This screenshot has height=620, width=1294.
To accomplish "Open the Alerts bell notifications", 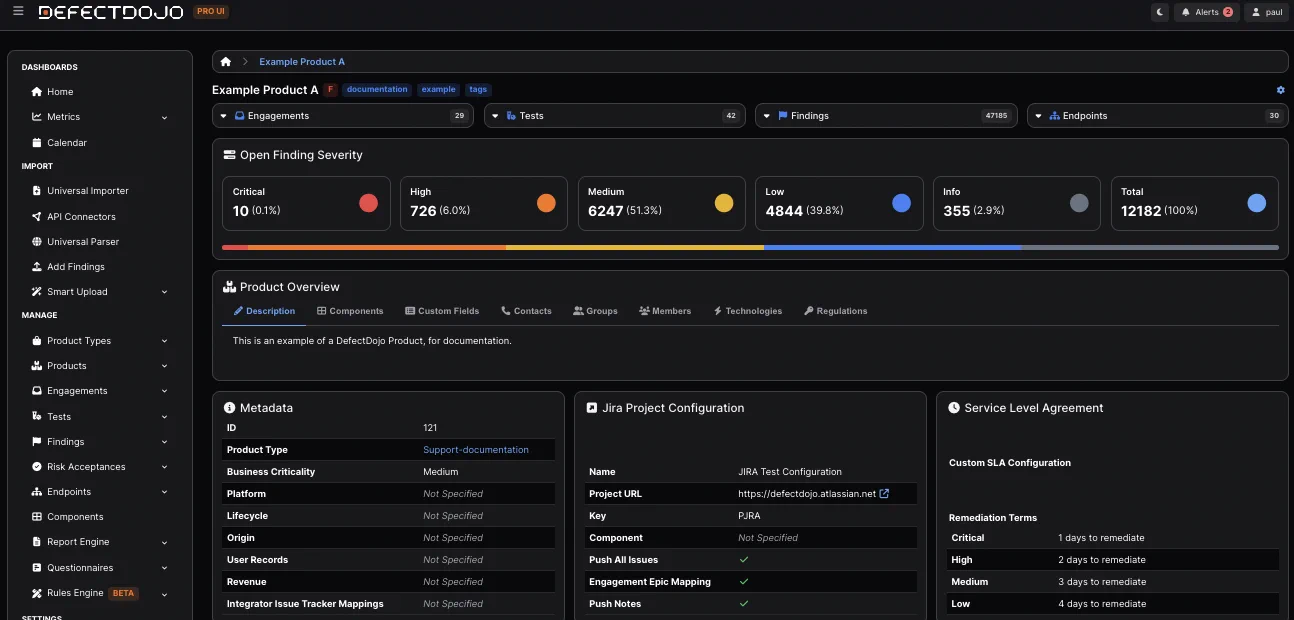I will (1207, 12).
